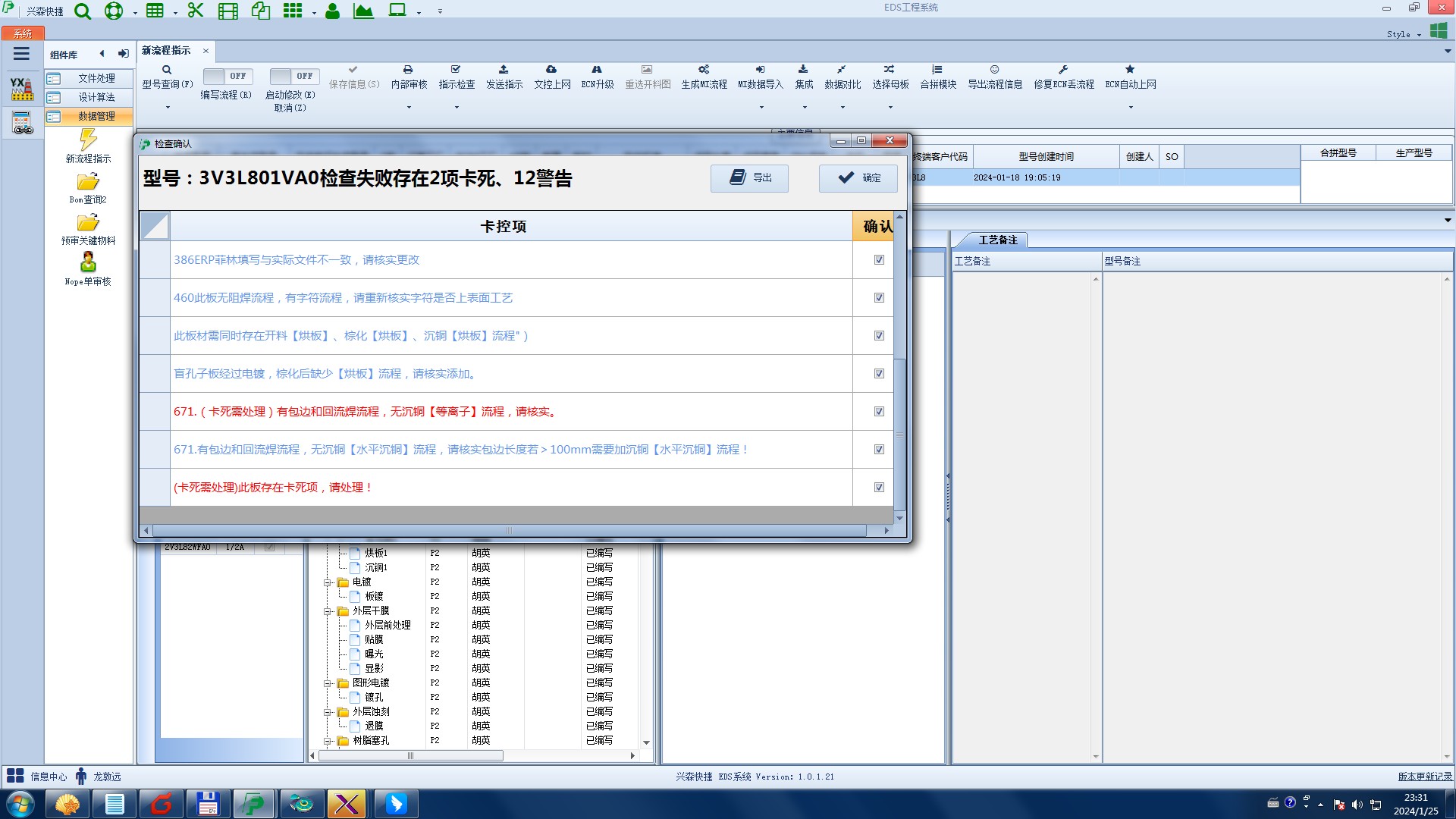Image resolution: width=1456 pixels, height=819 pixels.
Task: Collapse the 图形电镀 tree folder
Action: (328, 683)
